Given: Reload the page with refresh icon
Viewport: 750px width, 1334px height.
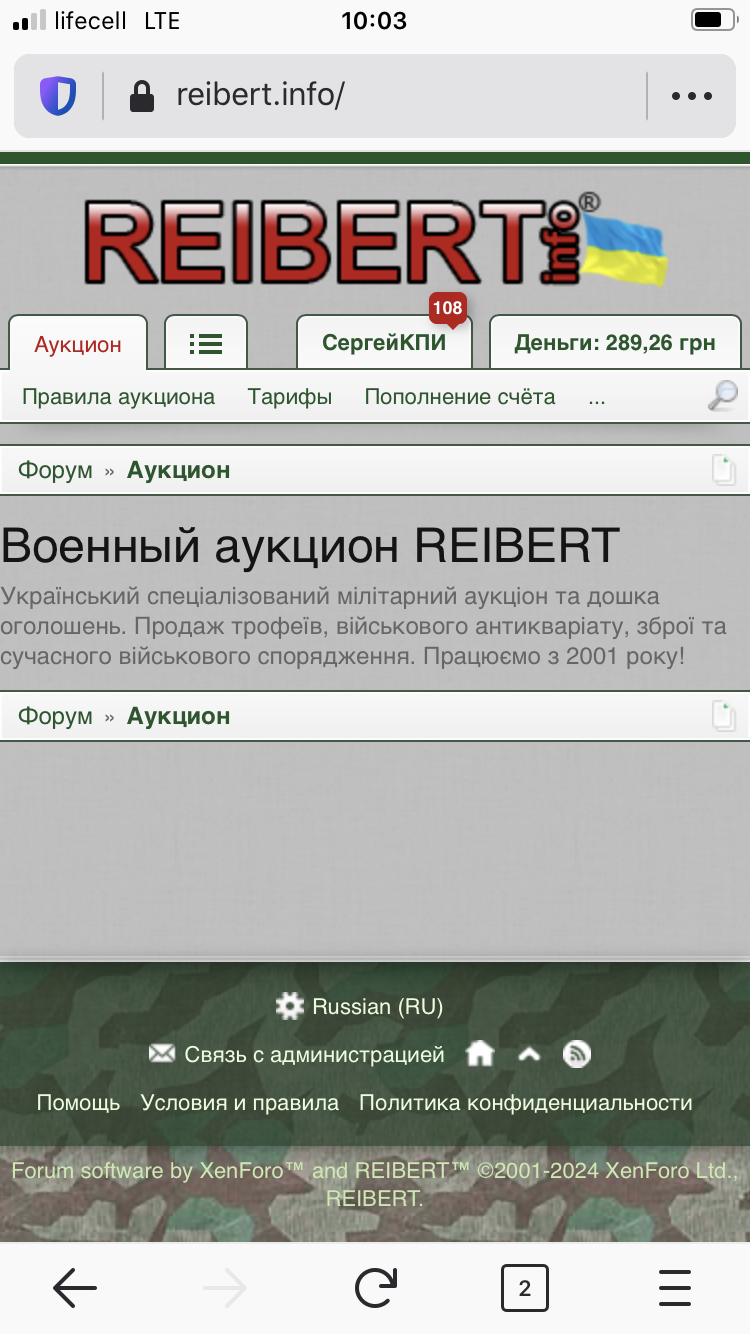Looking at the screenshot, I should tap(375, 1288).
